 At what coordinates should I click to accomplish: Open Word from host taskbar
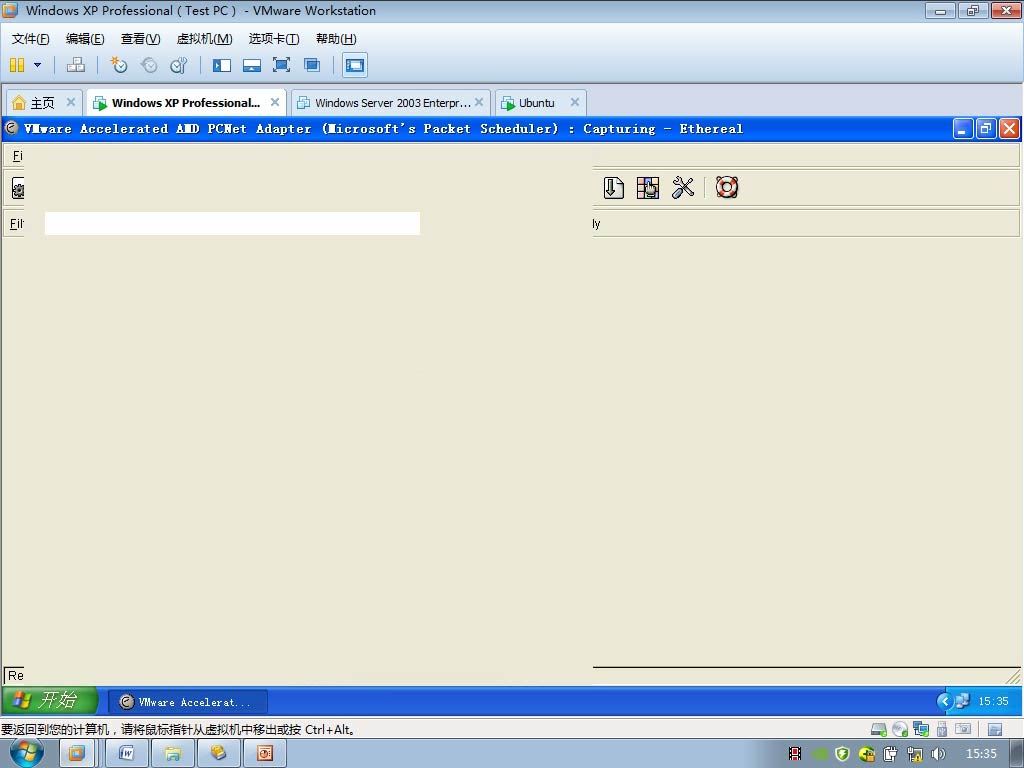click(x=127, y=754)
